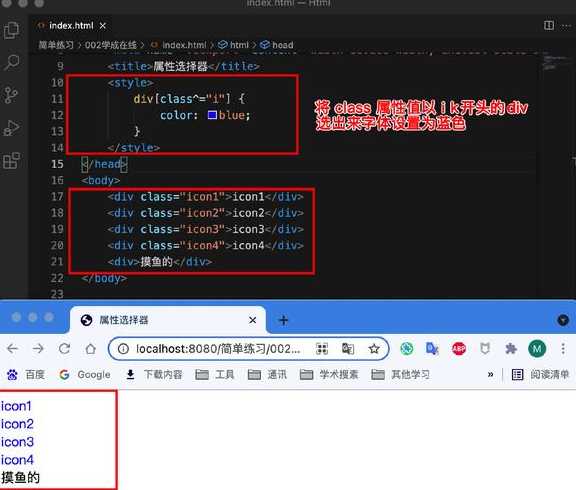Viewport: 576px width, 490px height.
Task: Click the 摸鱼的 div code line
Action: coord(160,262)
